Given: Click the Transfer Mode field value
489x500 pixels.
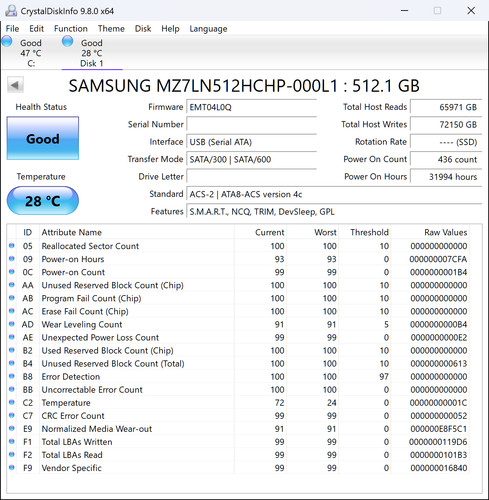Looking at the screenshot, I should click(x=251, y=159).
